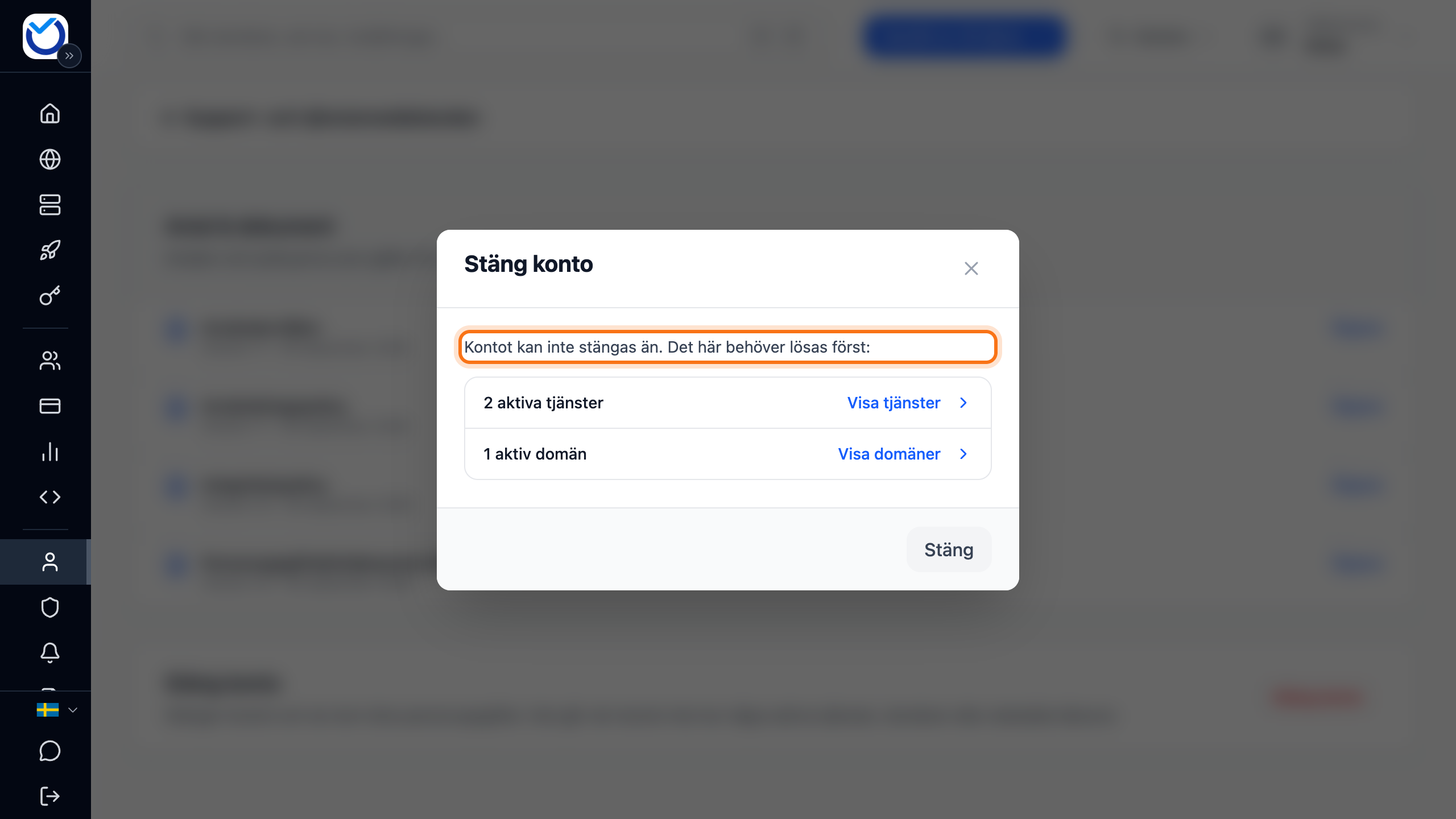
Task: Open the bell notifications icon
Action: (x=50, y=653)
